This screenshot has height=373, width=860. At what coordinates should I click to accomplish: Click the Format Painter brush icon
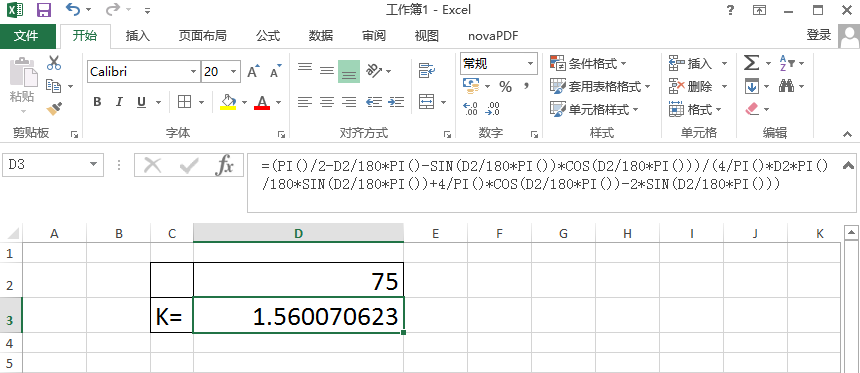pos(54,109)
